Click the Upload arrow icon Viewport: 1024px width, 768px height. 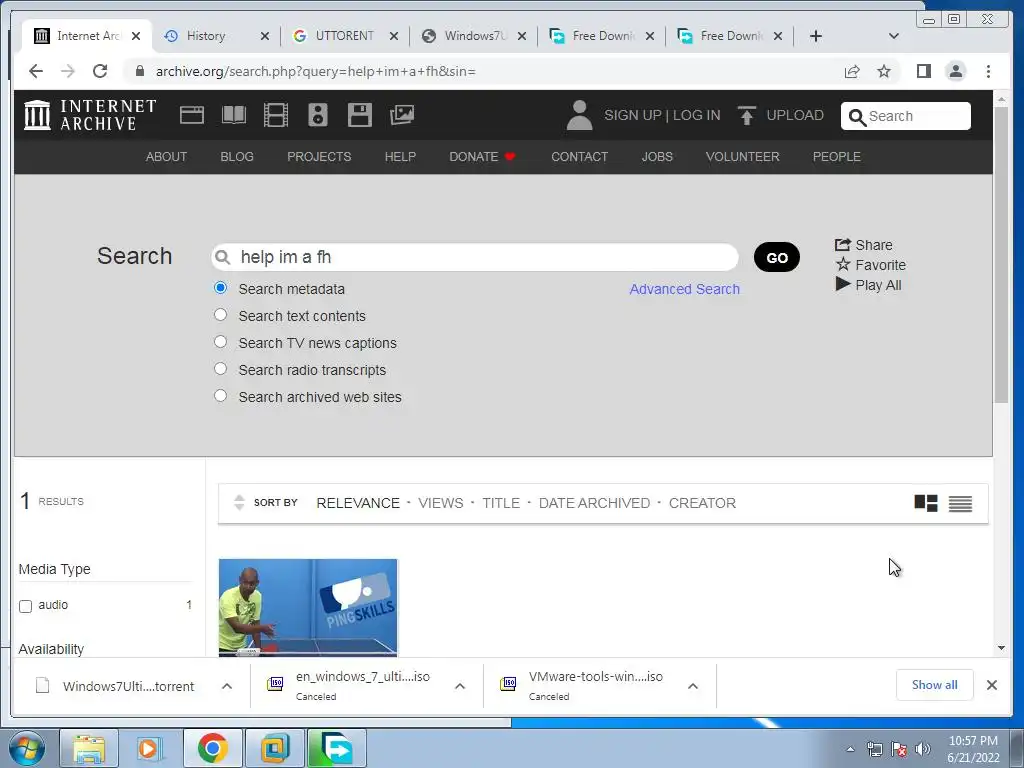click(746, 115)
